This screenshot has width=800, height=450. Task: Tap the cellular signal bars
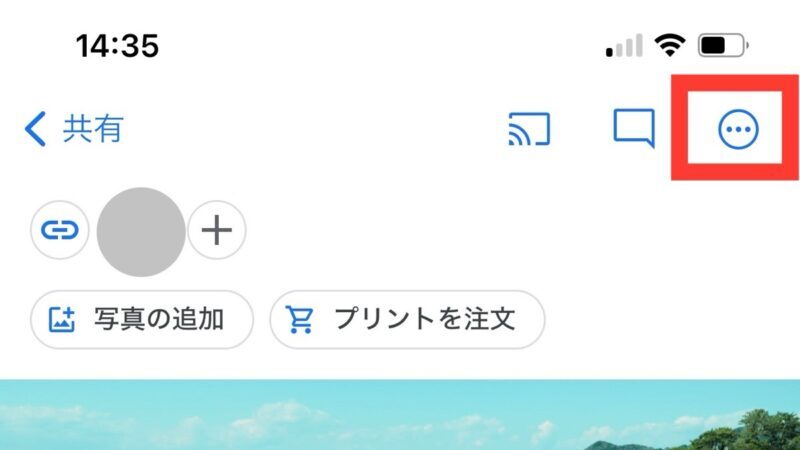[x=624, y=45]
